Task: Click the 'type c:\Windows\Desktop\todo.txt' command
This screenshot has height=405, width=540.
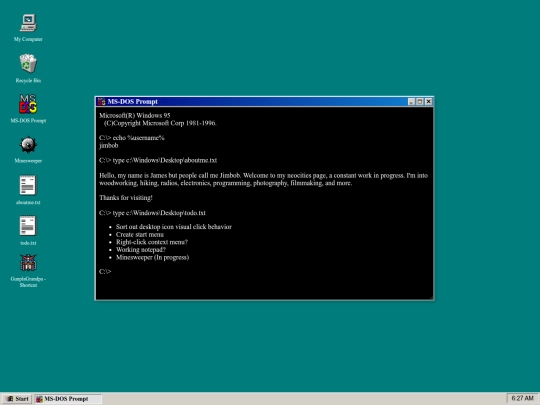Action: click(152, 213)
